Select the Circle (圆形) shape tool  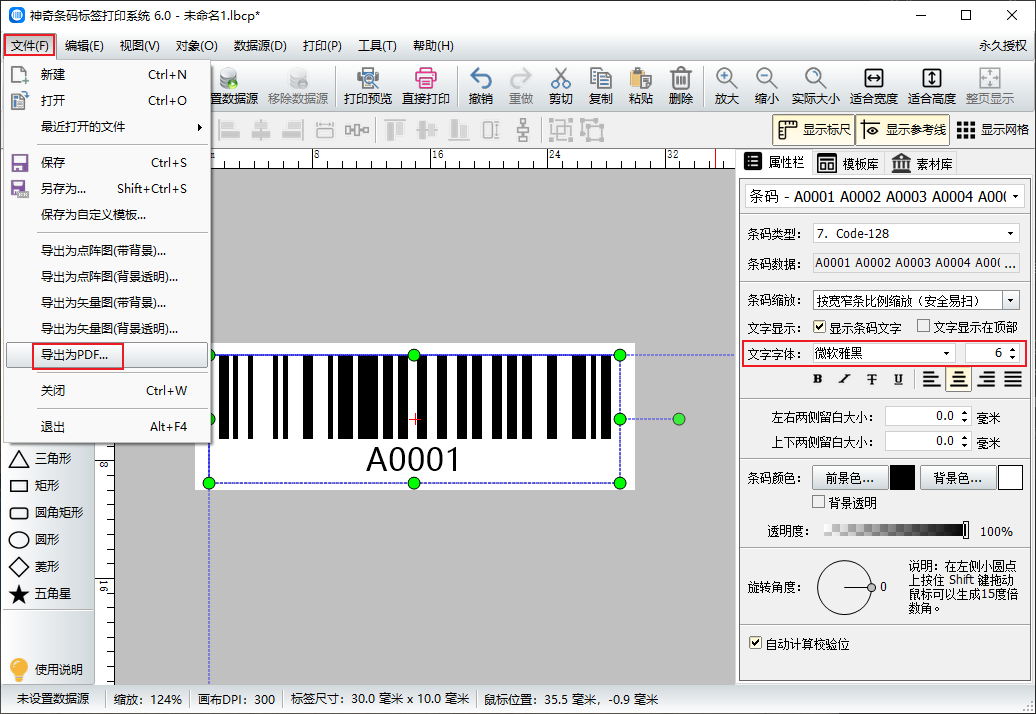click(34, 540)
